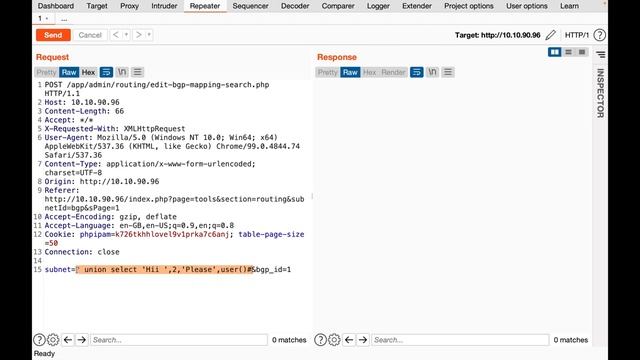Select the Repeater tab
Image resolution: width=640 pixels, height=360 pixels.
(x=205, y=6)
